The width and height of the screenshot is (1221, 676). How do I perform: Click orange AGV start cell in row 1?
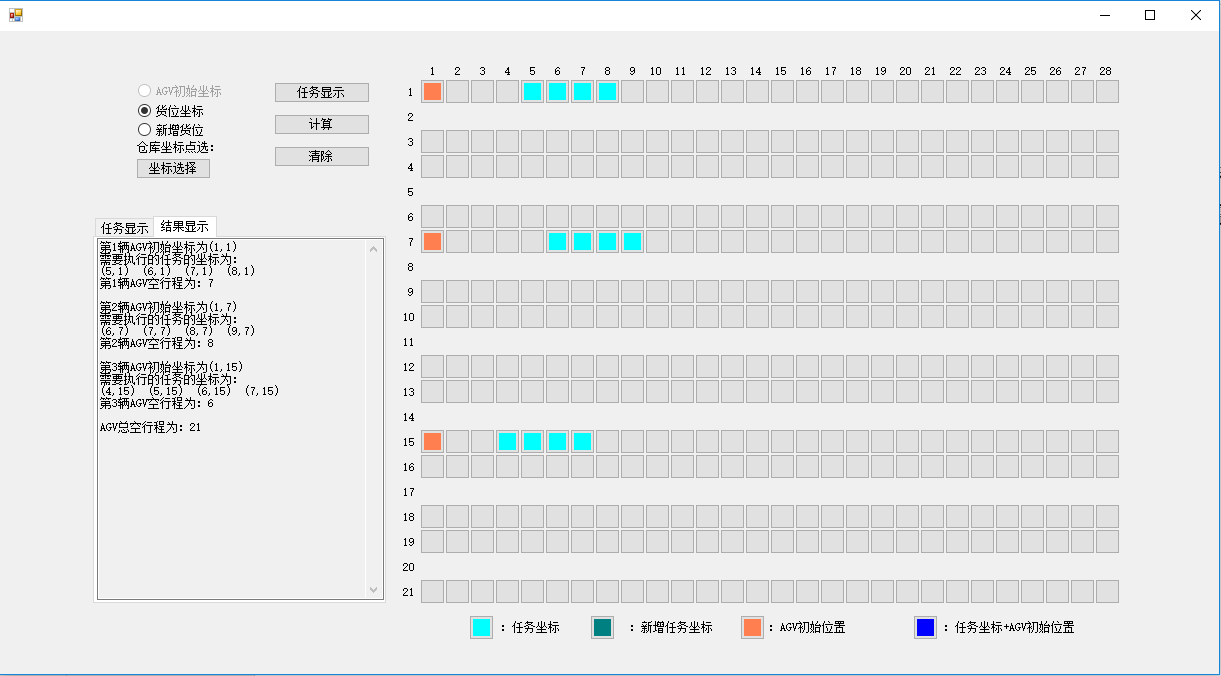(432, 91)
